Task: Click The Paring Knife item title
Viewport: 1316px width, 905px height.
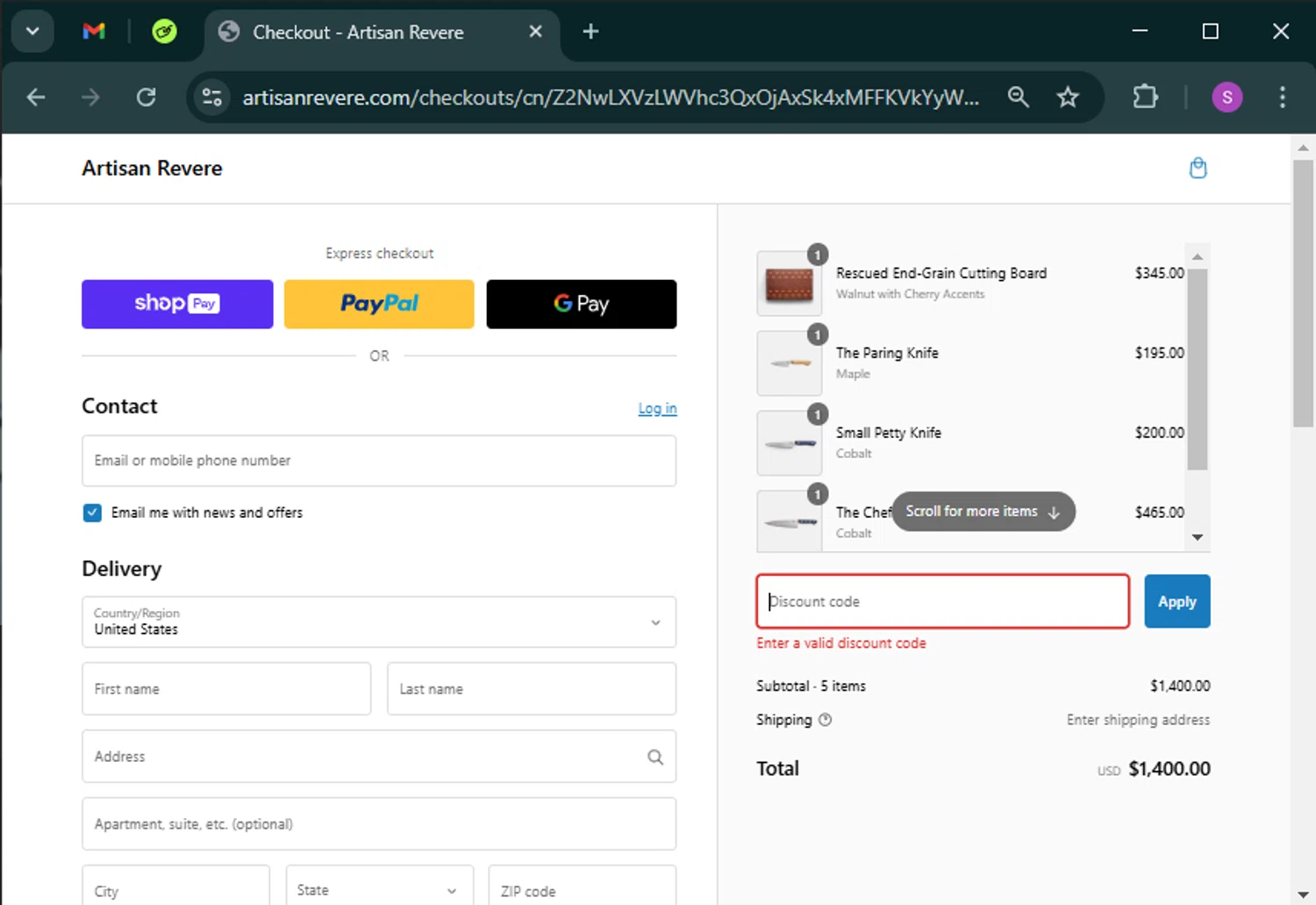Action: coord(887,353)
